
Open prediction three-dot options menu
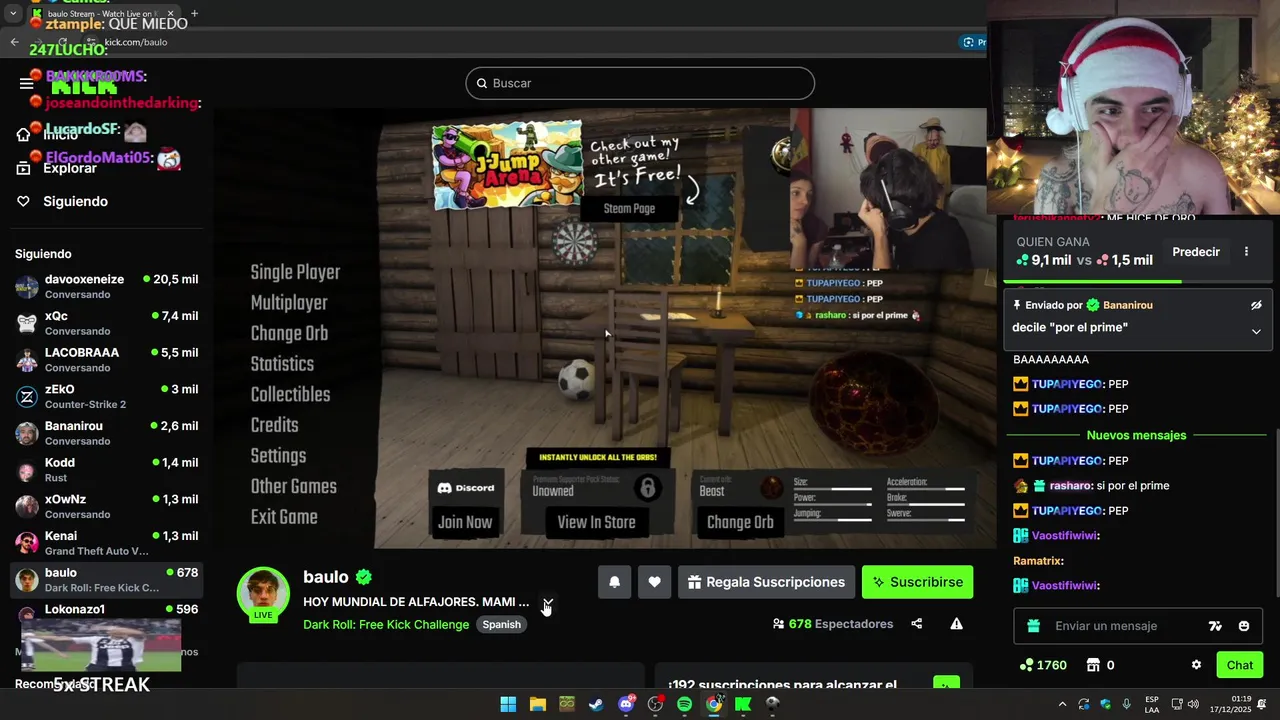tap(1246, 252)
